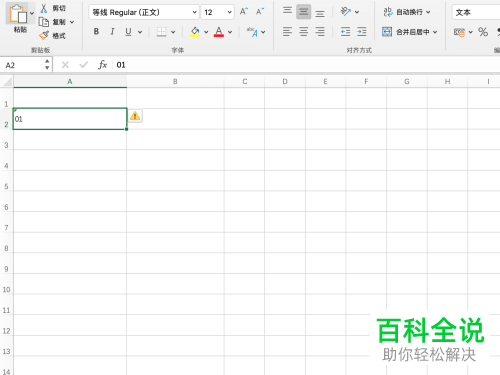Viewport: 500px width, 375px height.
Task: Align text to middle of cell
Action: [304, 12]
